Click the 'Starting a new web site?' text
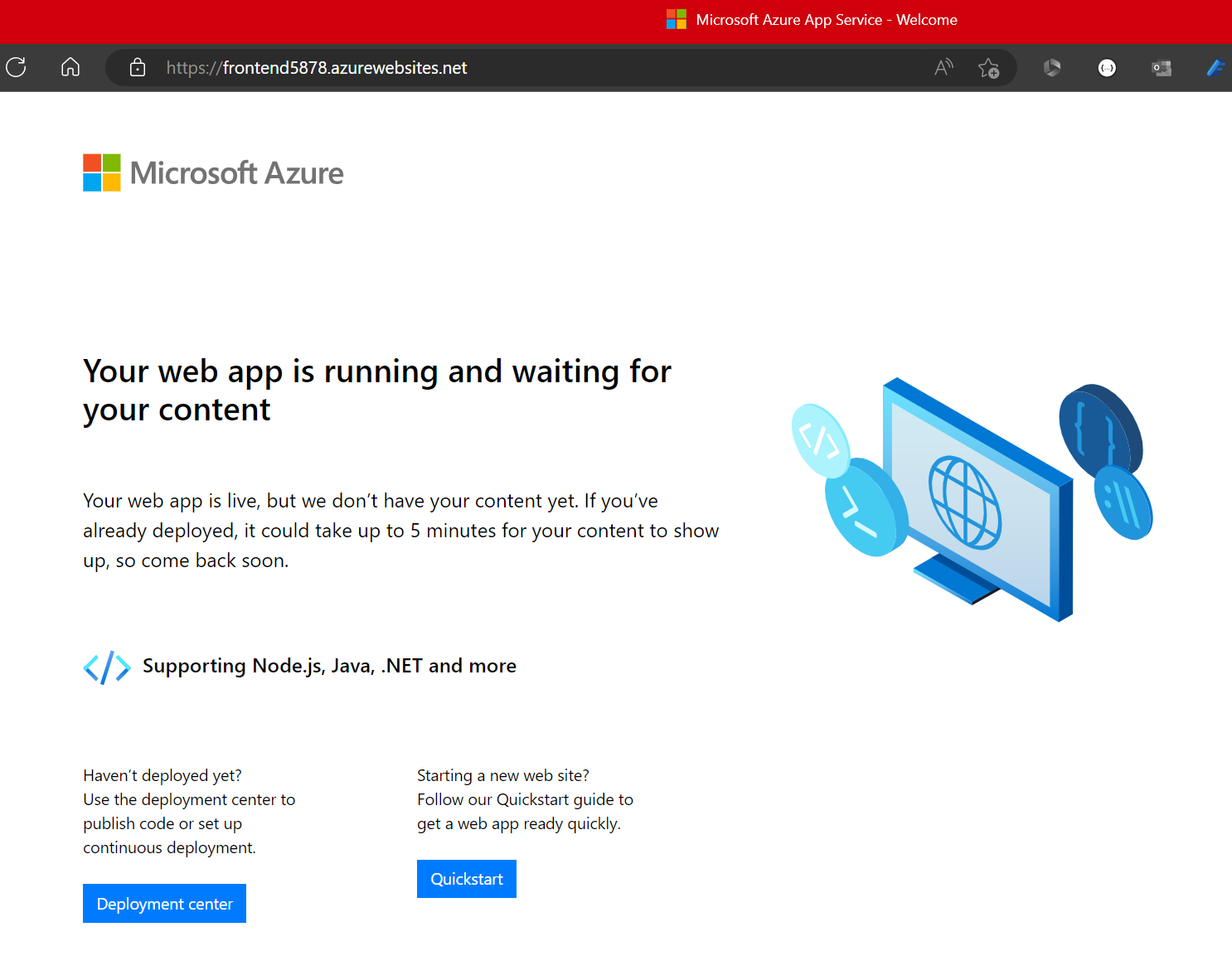The image size is (1232, 956). point(502,775)
